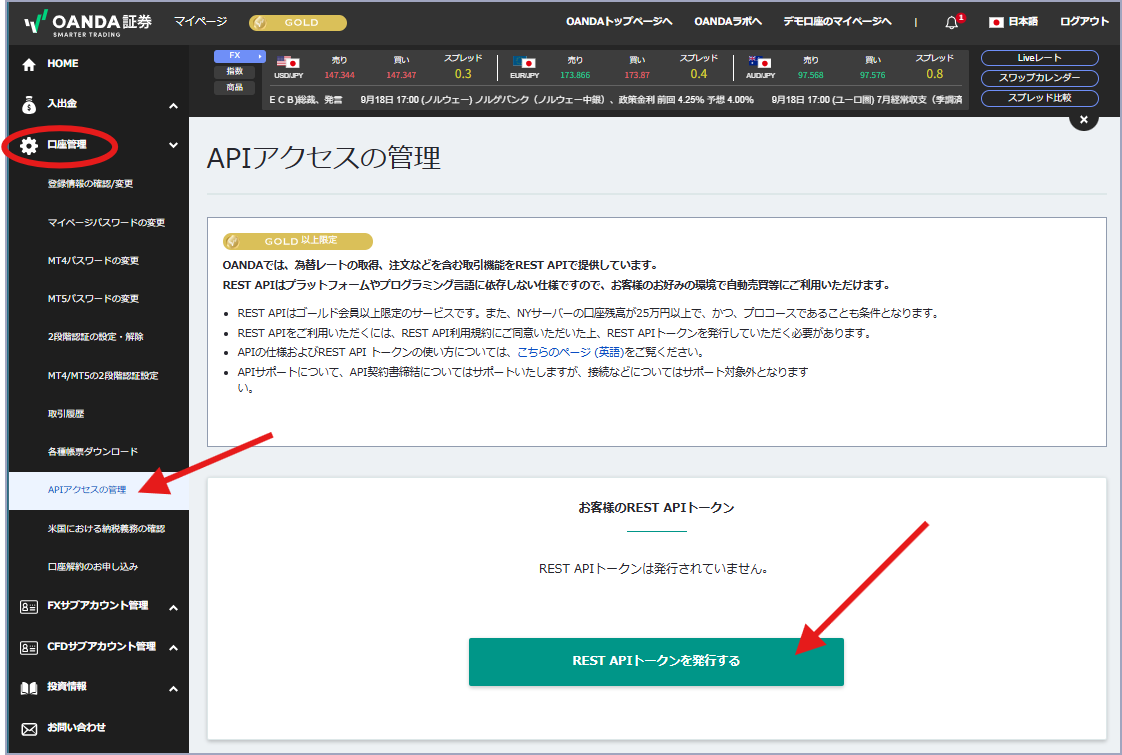Open the 日本語 language selector

pos(1014,22)
